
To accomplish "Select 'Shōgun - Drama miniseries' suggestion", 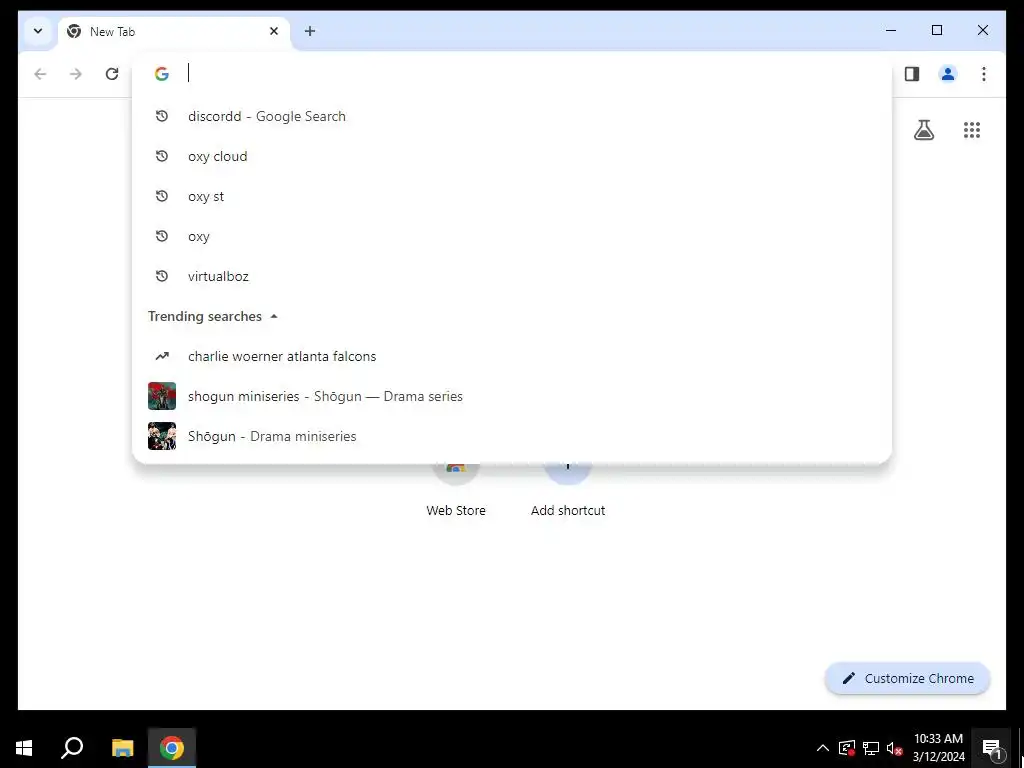I will pyautogui.click(x=512, y=436).
